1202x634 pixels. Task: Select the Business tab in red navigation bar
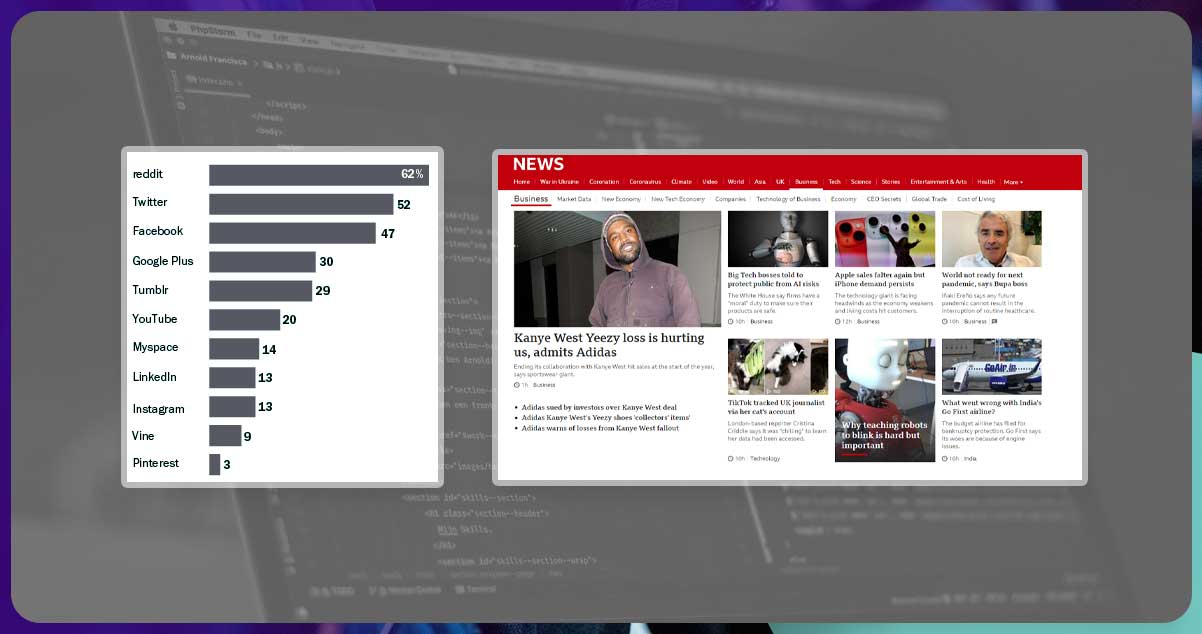click(x=806, y=182)
